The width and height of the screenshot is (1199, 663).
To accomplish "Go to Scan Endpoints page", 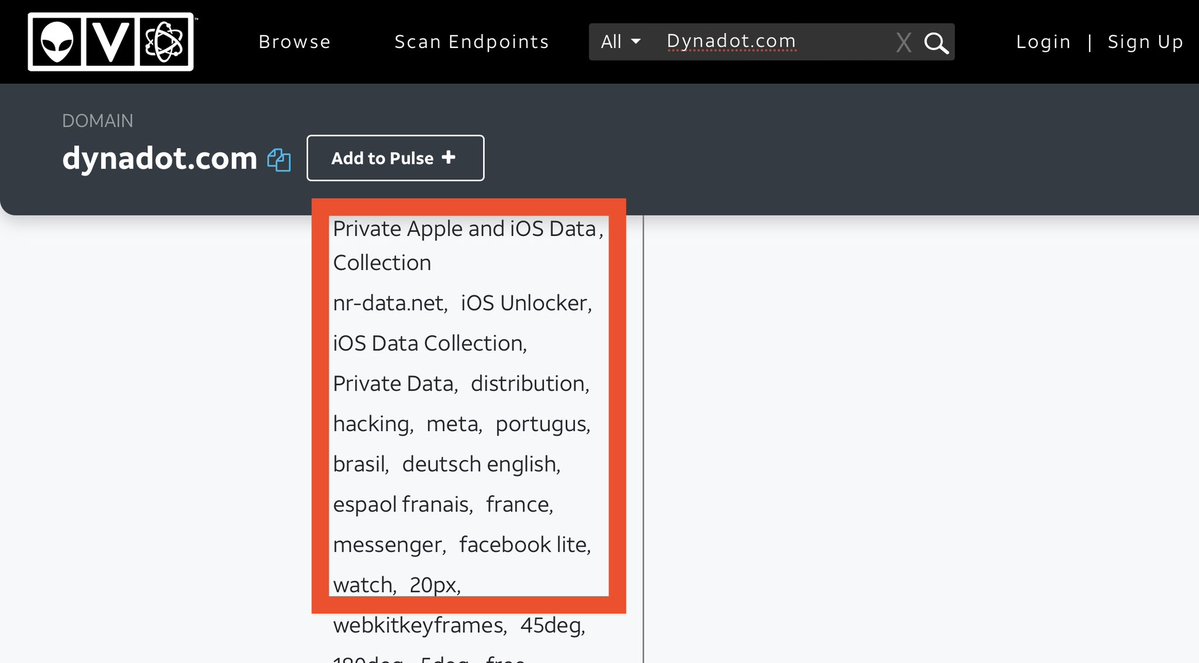I will click(471, 42).
